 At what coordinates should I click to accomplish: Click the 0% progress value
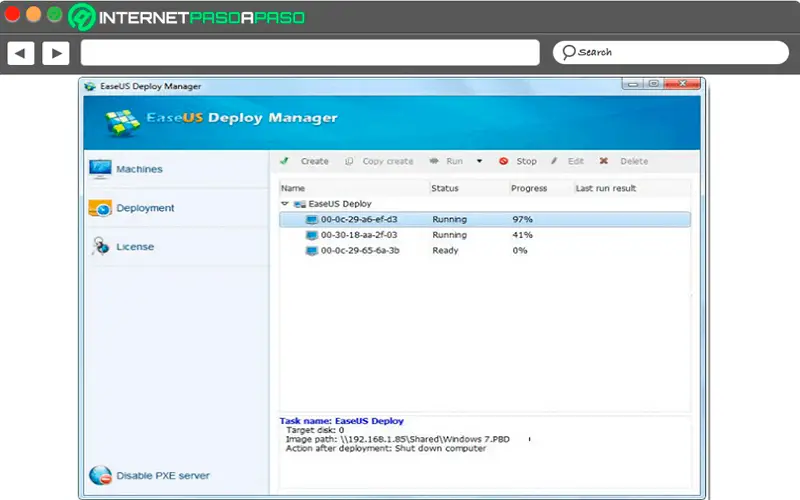tap(520, 251)
